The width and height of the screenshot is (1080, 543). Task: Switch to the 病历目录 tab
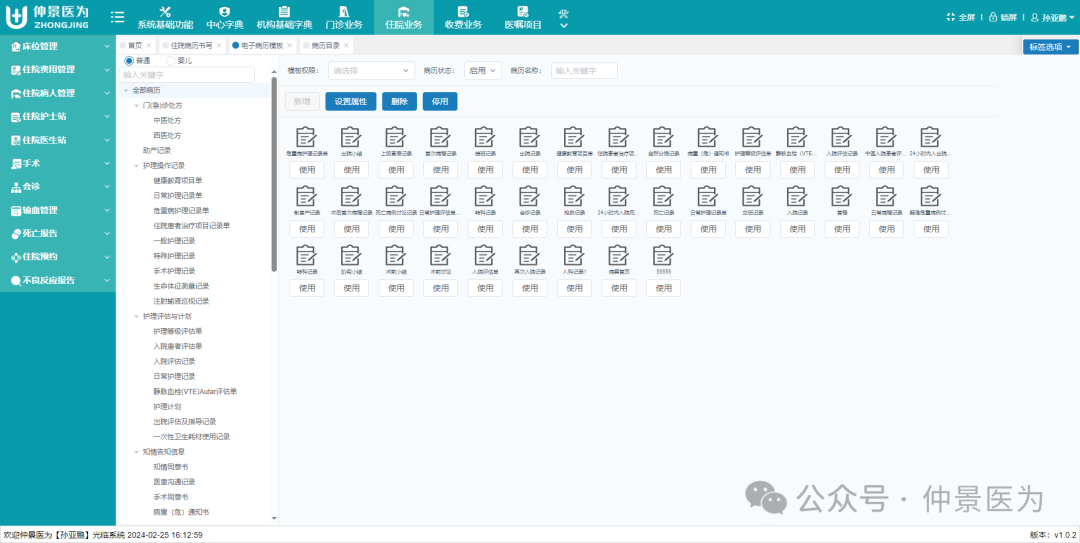pyautogui.click(x=324, y=46)
